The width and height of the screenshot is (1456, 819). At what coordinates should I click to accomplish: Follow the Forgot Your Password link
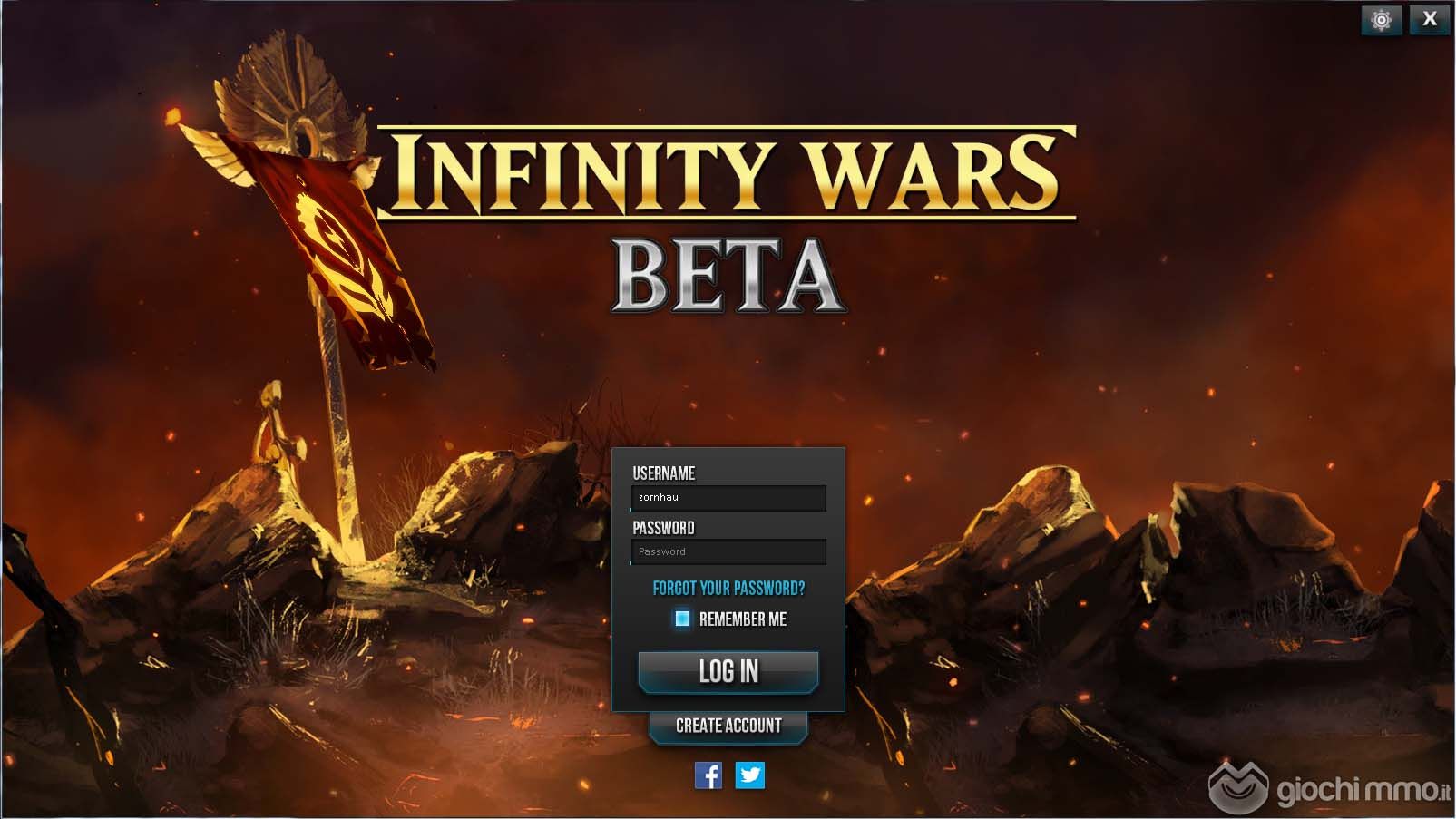[x=728, y=589]
